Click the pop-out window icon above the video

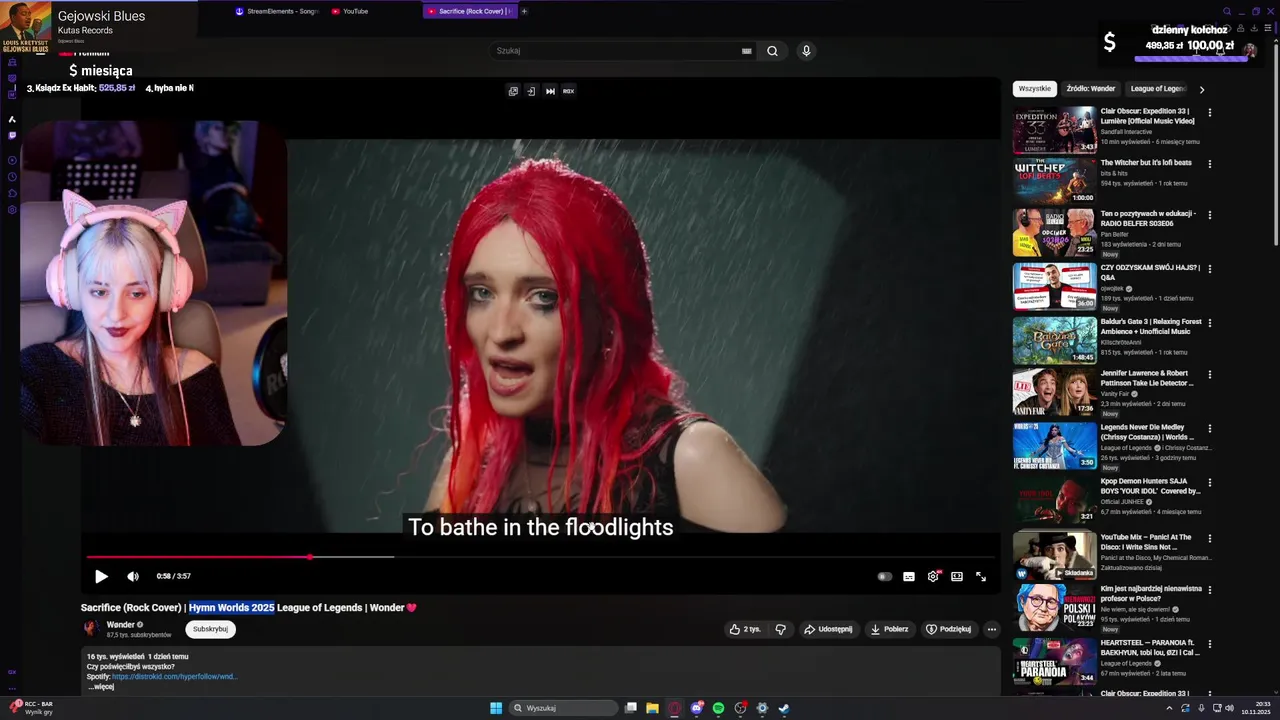tap(513, 91)
